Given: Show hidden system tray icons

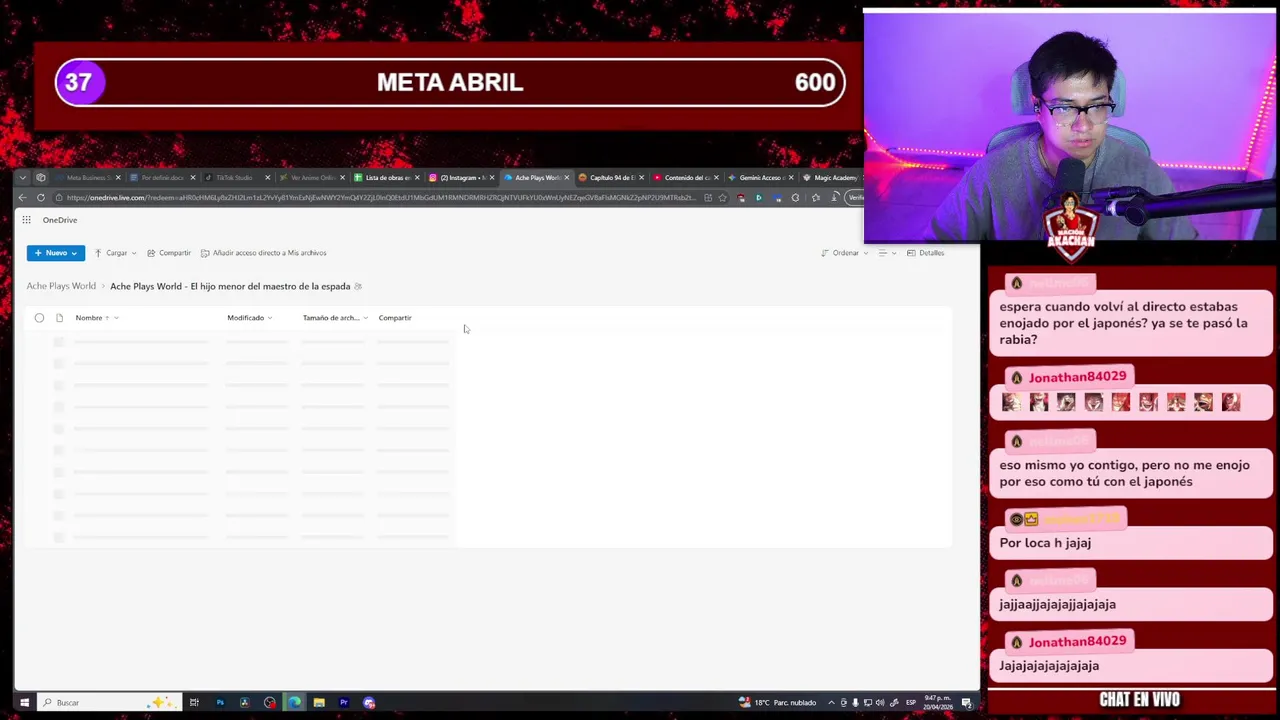Looking at the screenshot, I should (x=831, y=703).
